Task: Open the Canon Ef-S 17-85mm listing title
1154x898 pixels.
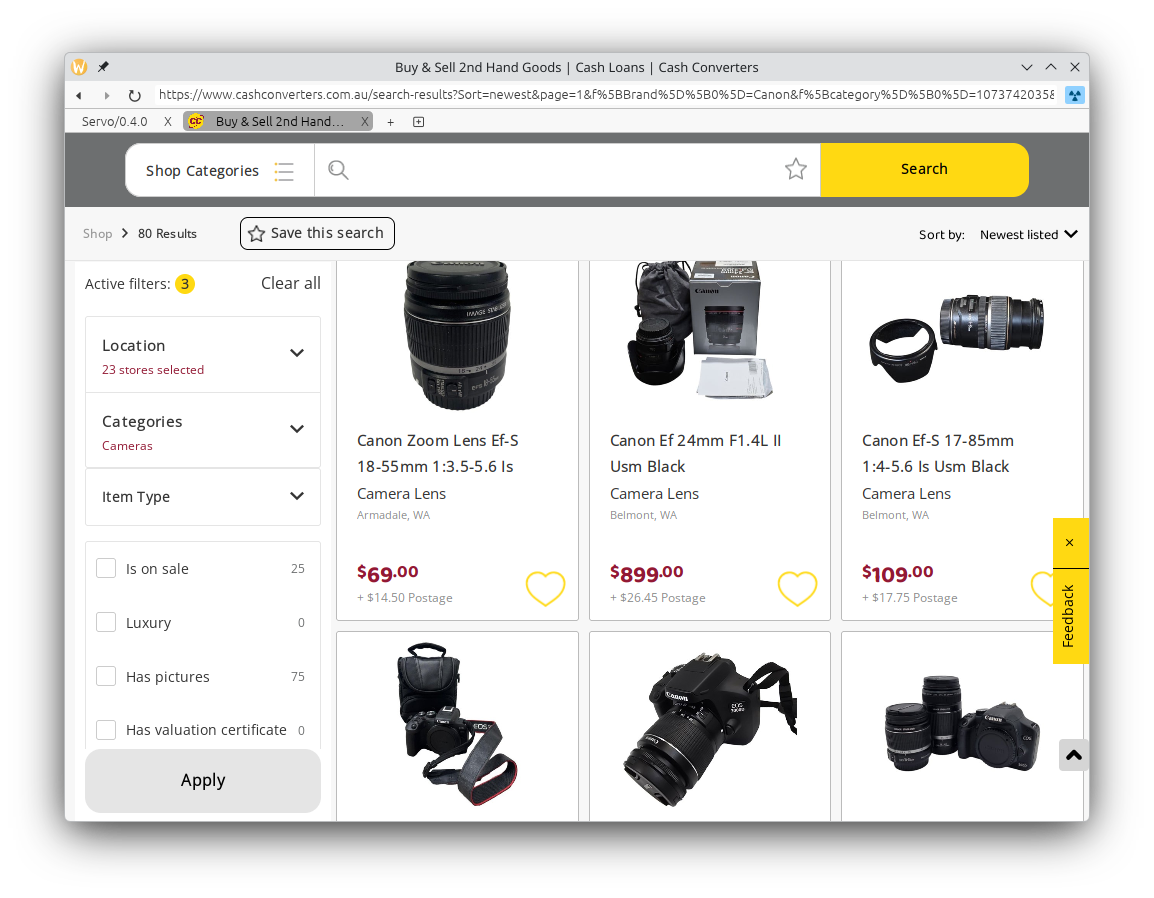Action: coord(938,453)
